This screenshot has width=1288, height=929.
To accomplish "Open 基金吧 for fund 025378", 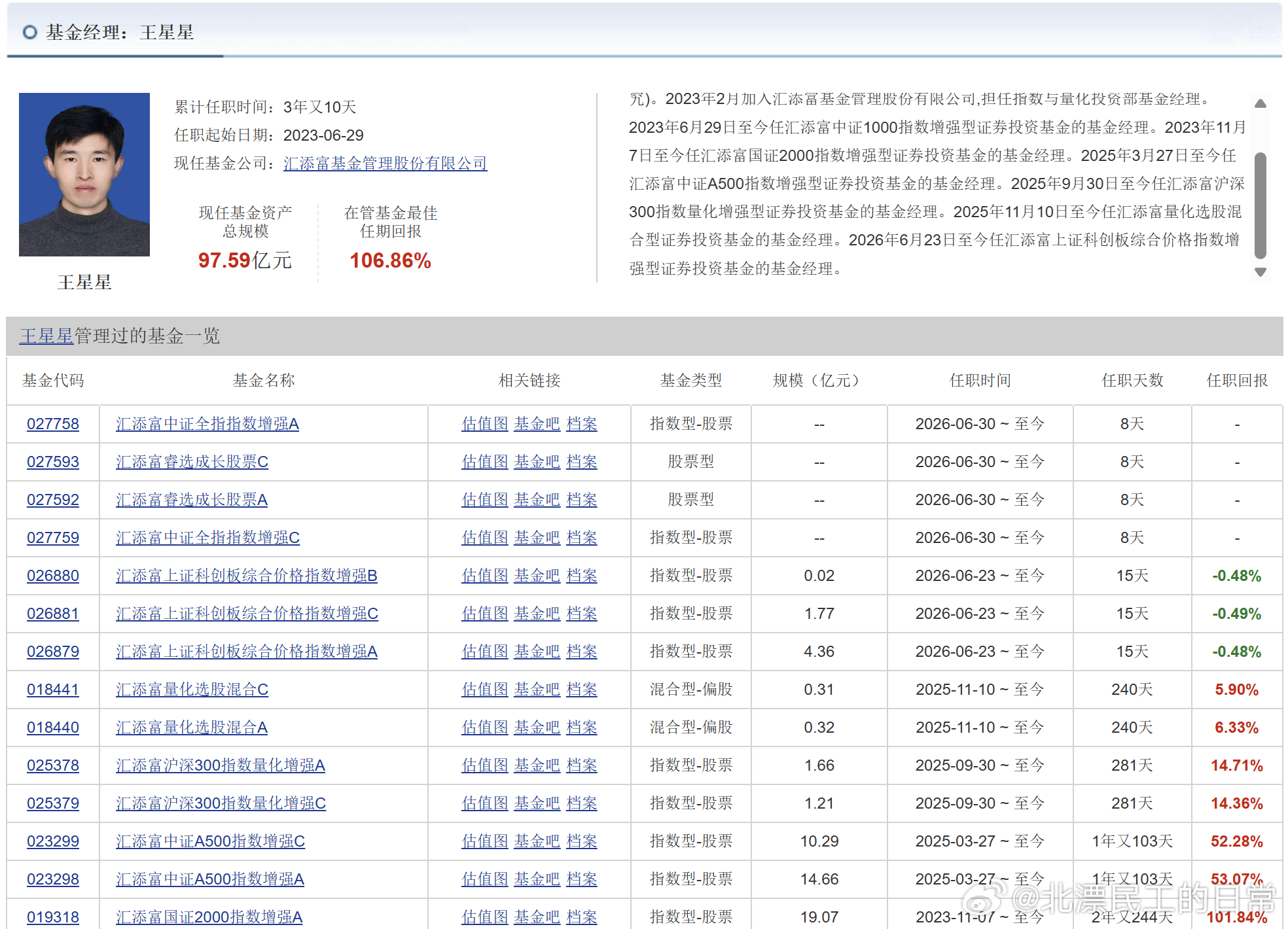I will [537, 765].
